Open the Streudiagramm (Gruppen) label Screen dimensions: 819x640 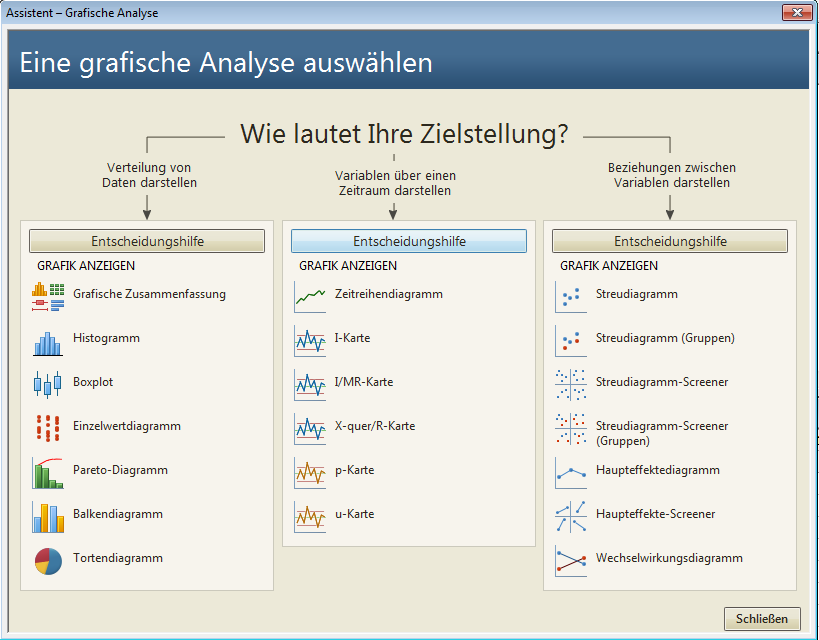tap(665, 338)
